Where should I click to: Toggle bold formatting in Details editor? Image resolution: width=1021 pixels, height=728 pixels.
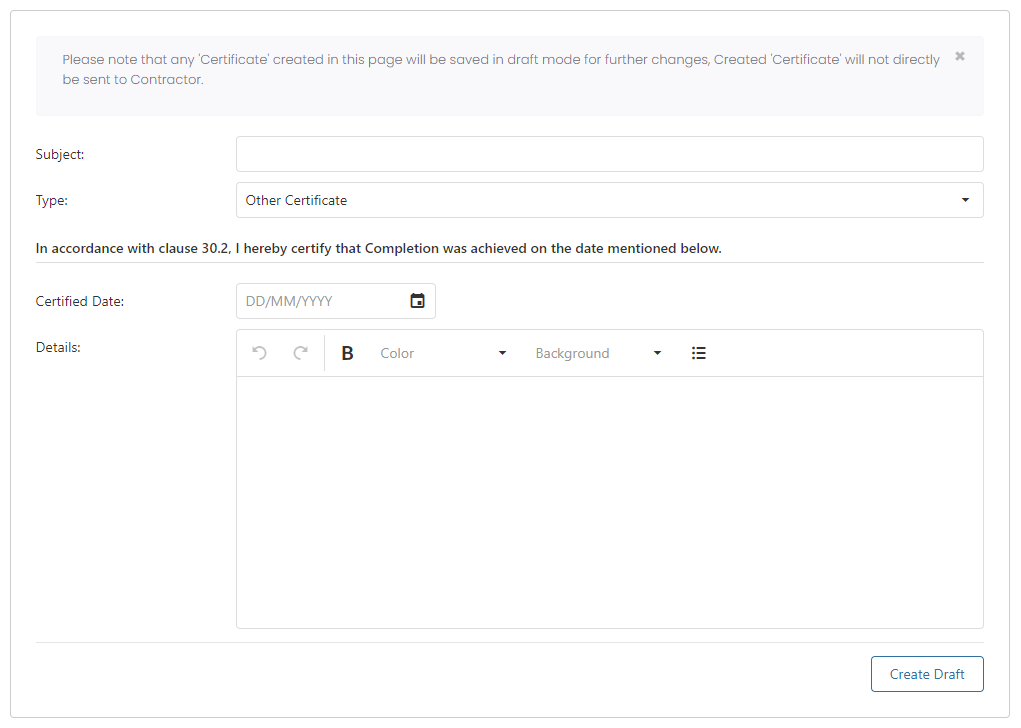click(x=348, y=353)
